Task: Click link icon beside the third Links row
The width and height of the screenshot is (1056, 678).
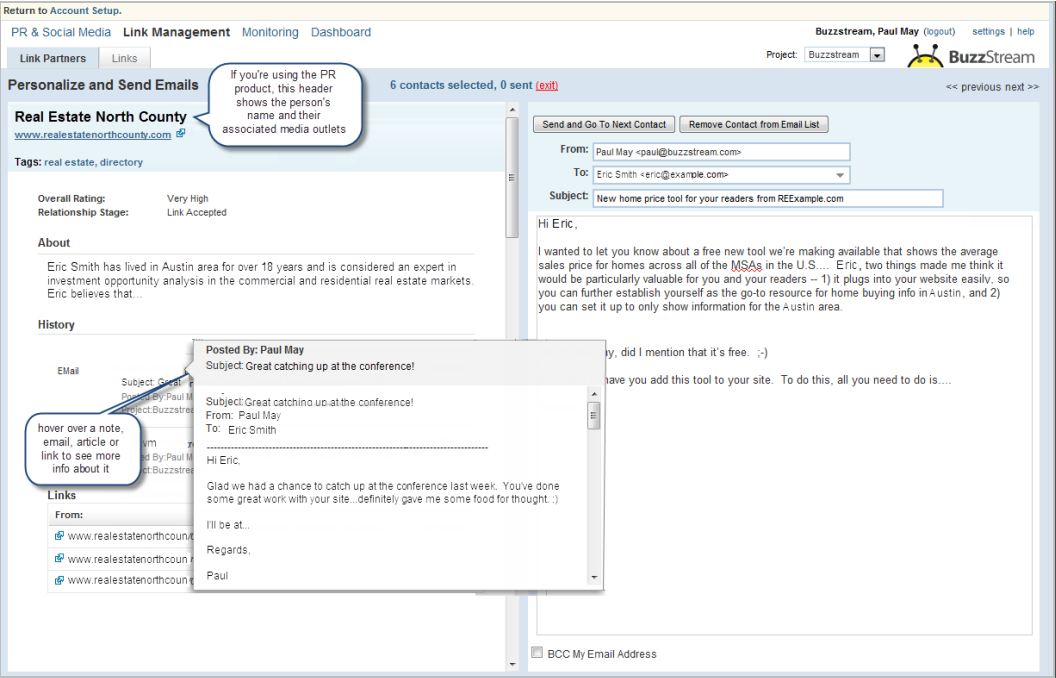Action: [59, 580]
